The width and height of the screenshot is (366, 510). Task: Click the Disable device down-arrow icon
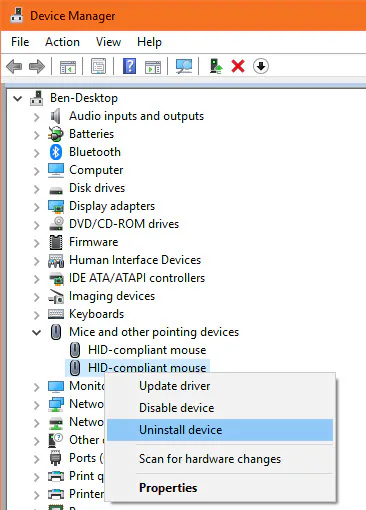click(261, 66)
